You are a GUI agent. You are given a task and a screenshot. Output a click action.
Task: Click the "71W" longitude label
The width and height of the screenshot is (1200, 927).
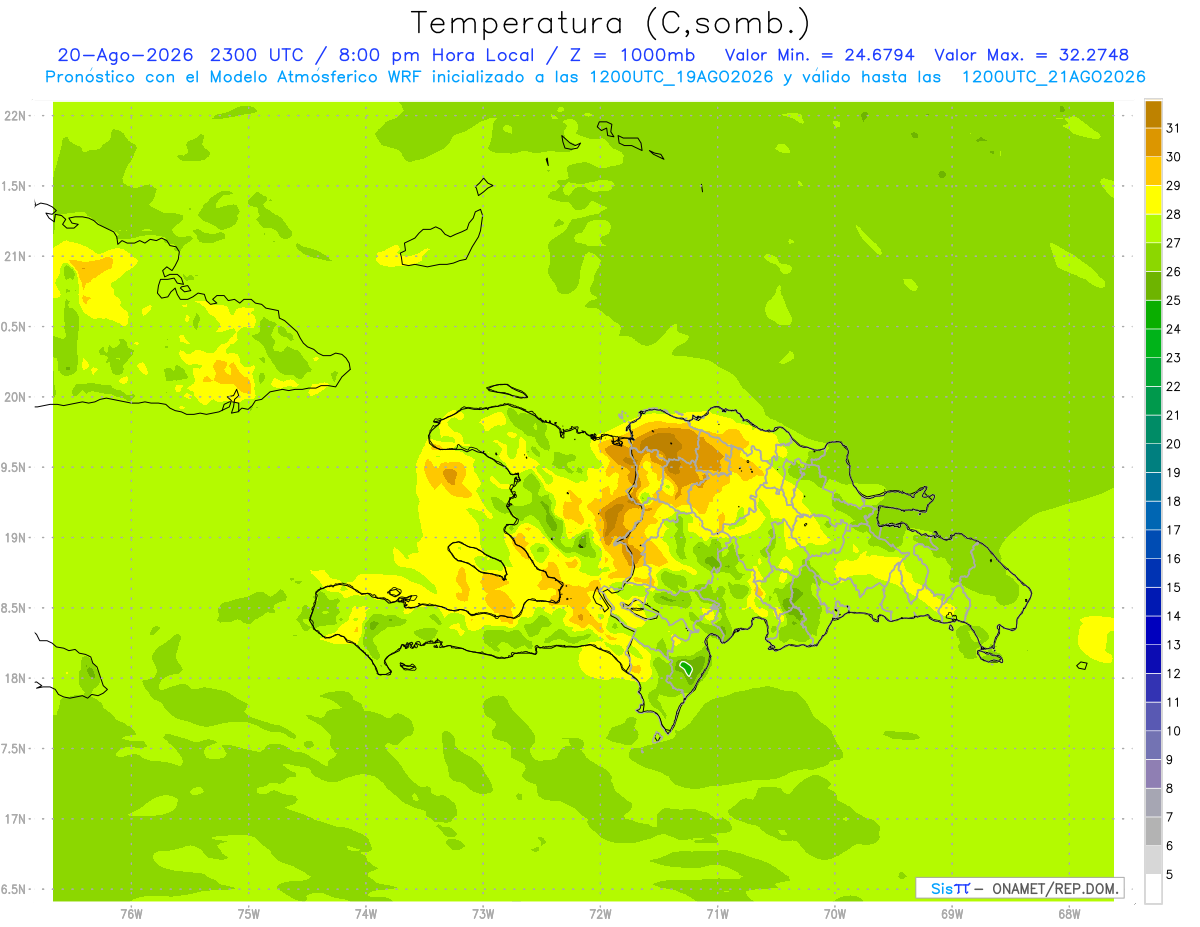point(717,913)
